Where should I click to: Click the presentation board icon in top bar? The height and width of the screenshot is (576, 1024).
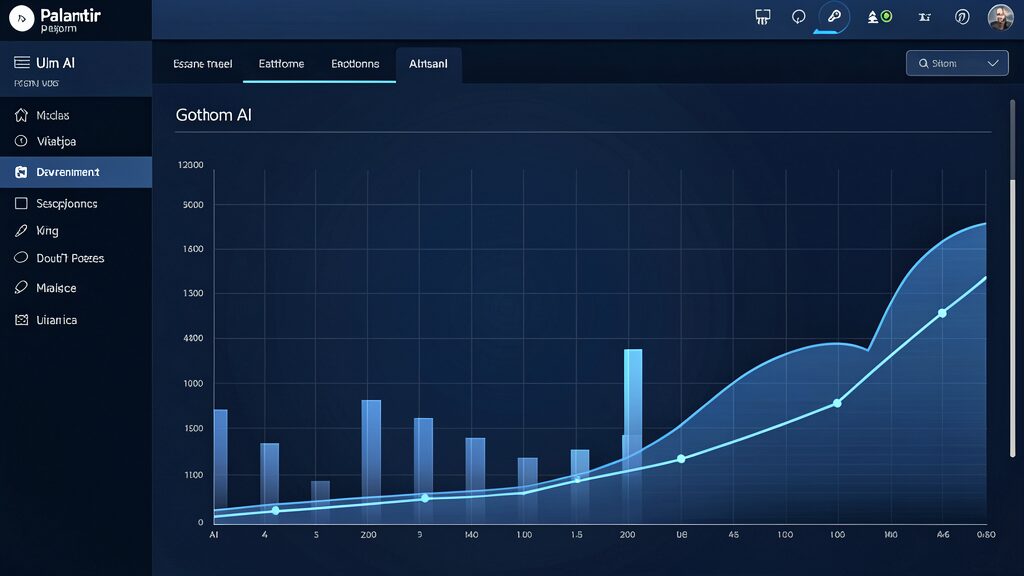coord(763,17)
